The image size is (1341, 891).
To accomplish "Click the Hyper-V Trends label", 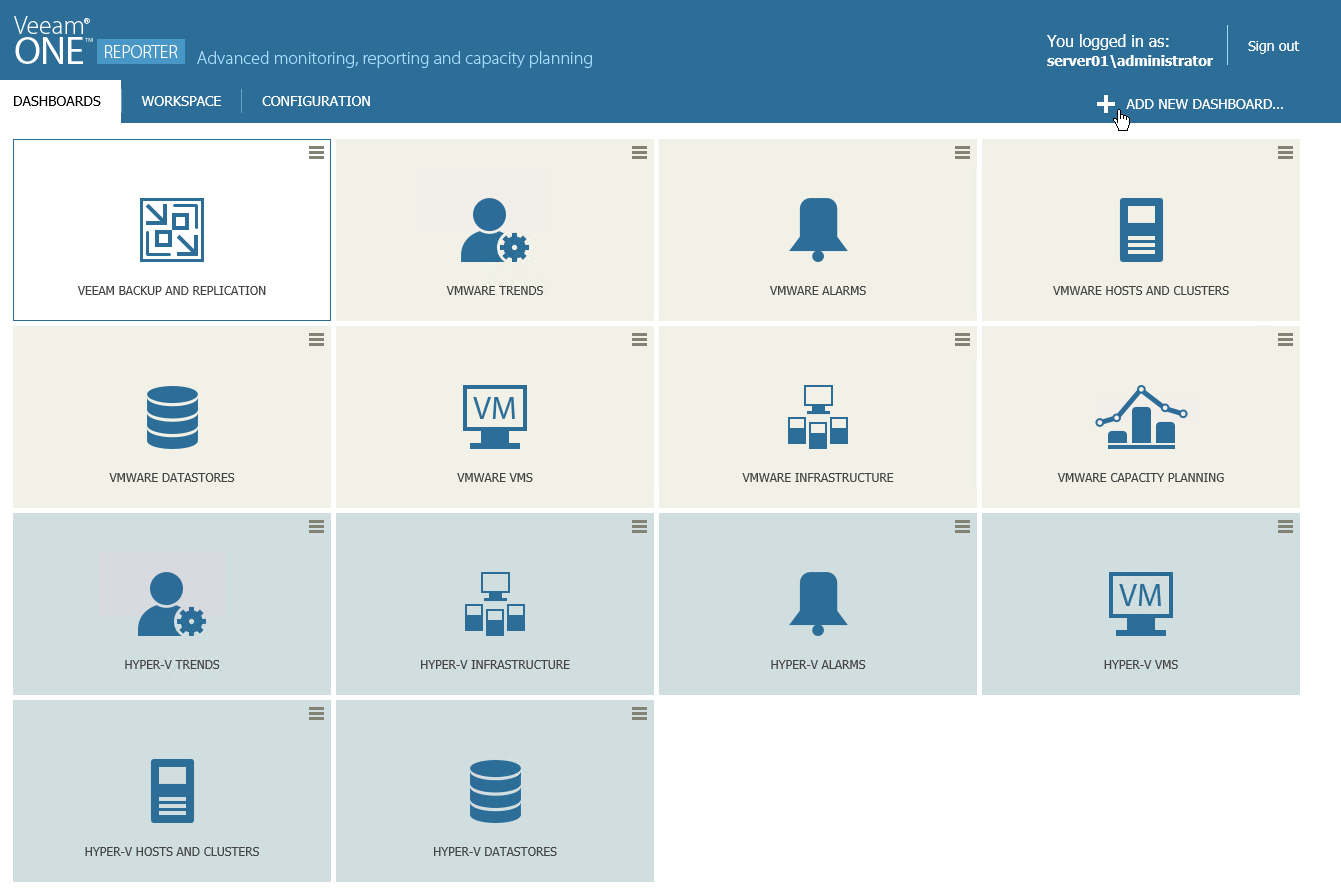I will 172,665.
